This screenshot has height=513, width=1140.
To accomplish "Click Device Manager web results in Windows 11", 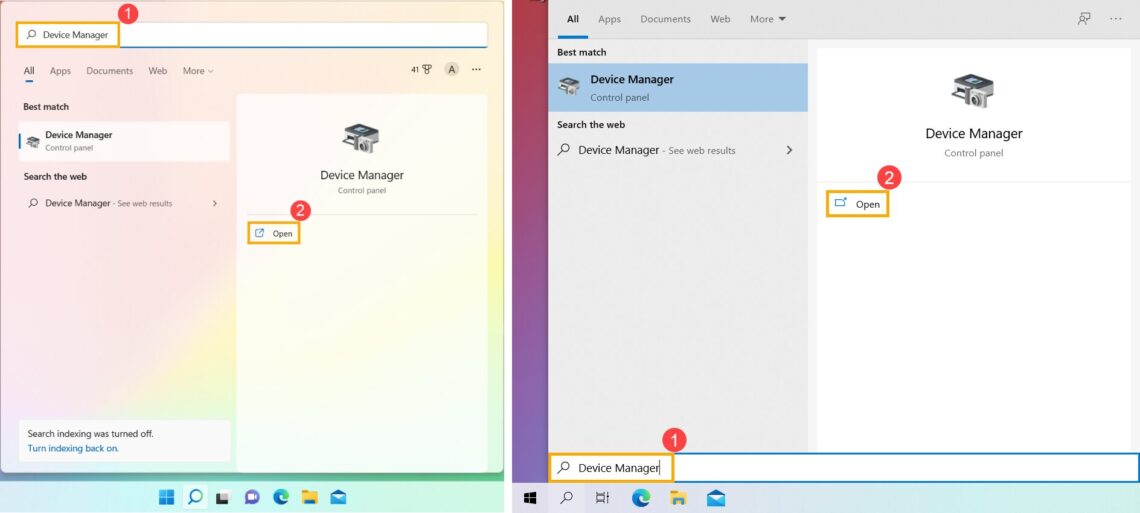I will (x=124, y=203).
